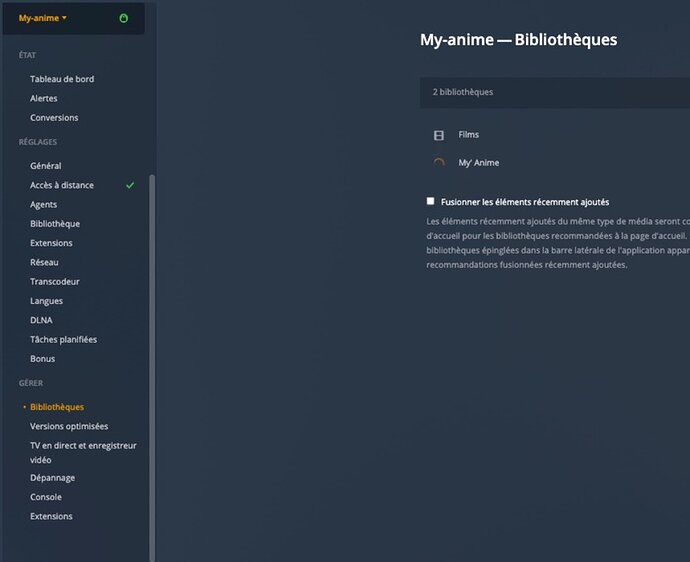Open Conversions in the sidebar
The width and height of the screenshot is (690, 562).
click(54, 117)
